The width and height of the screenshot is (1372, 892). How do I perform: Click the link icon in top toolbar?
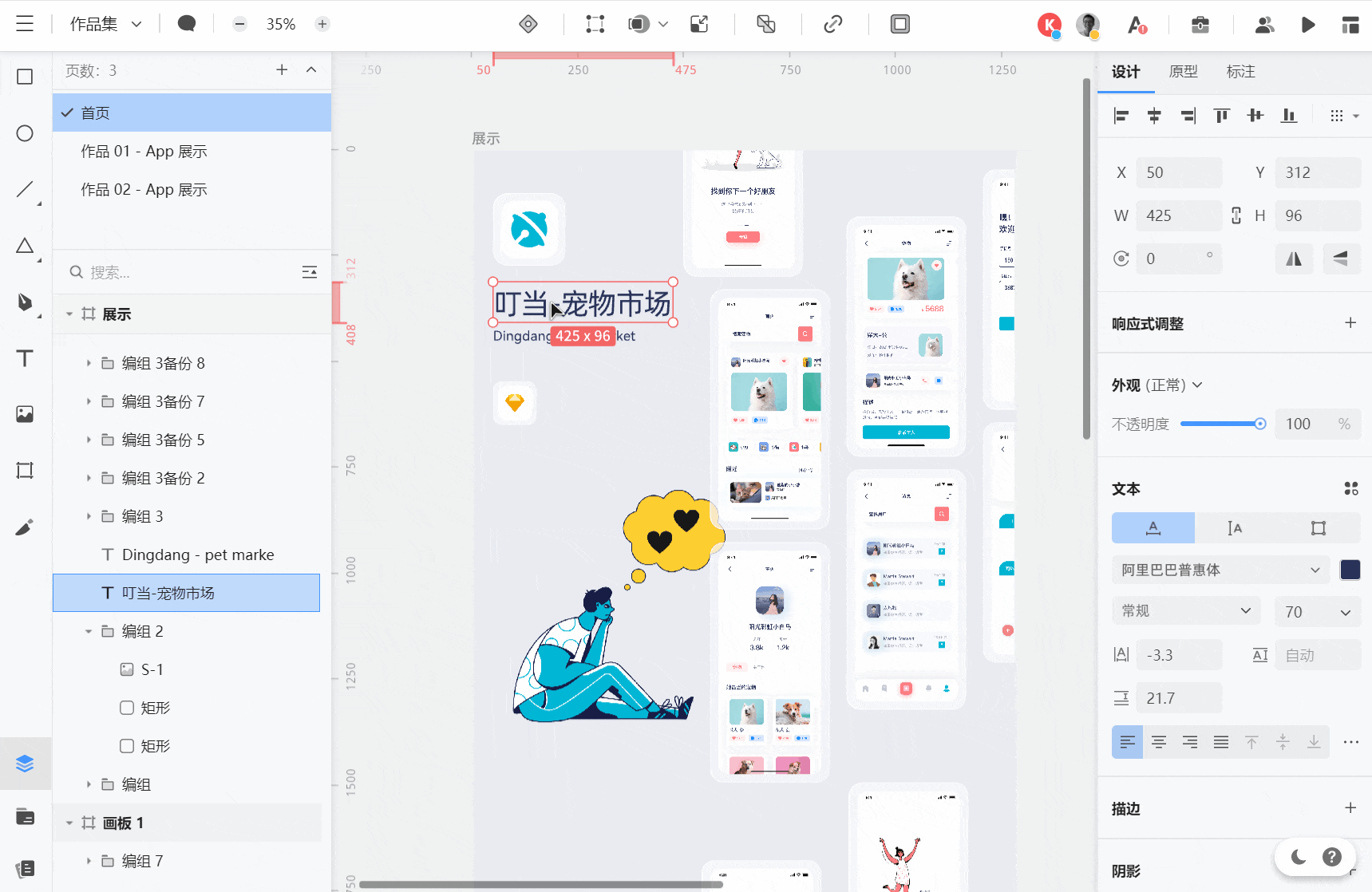coord(832,24)
